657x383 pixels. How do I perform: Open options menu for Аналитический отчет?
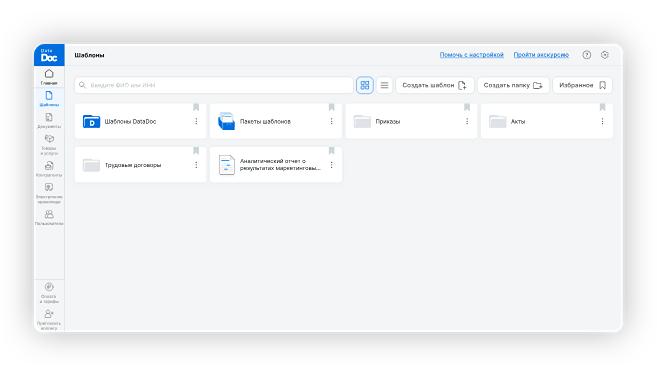331,165
